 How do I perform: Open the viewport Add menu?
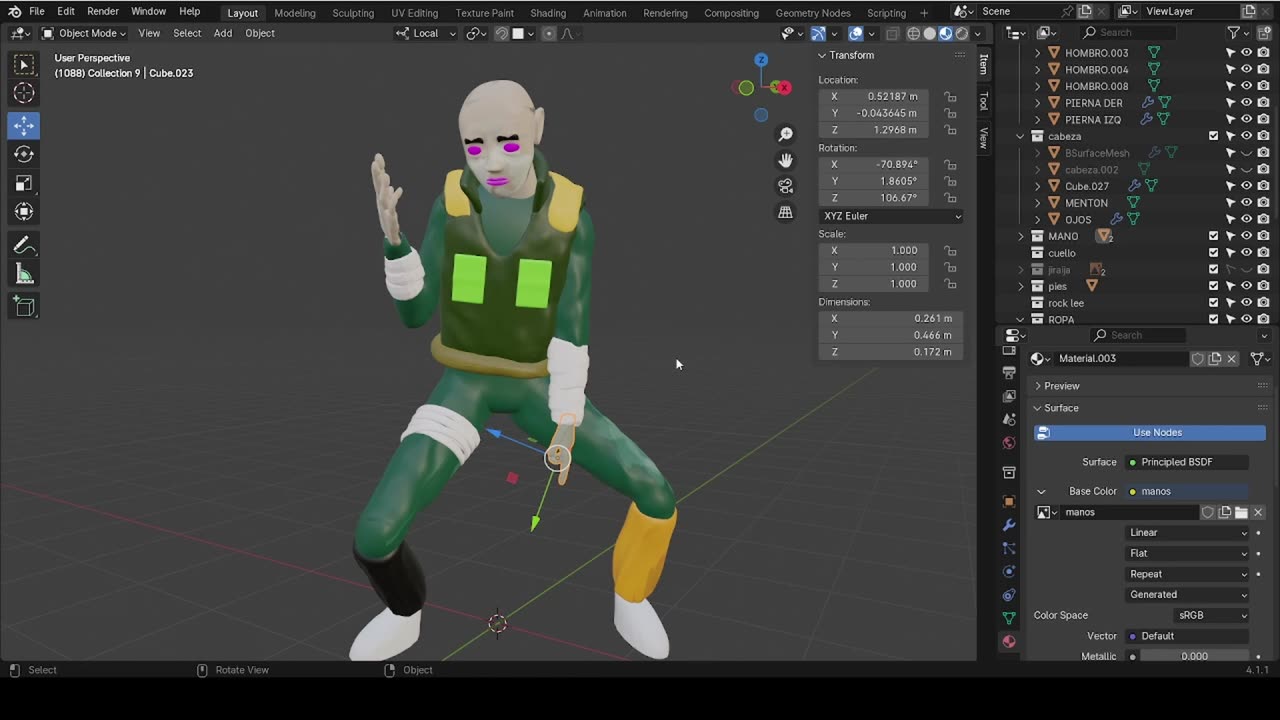pyautogui.click(x=223, y=33)
